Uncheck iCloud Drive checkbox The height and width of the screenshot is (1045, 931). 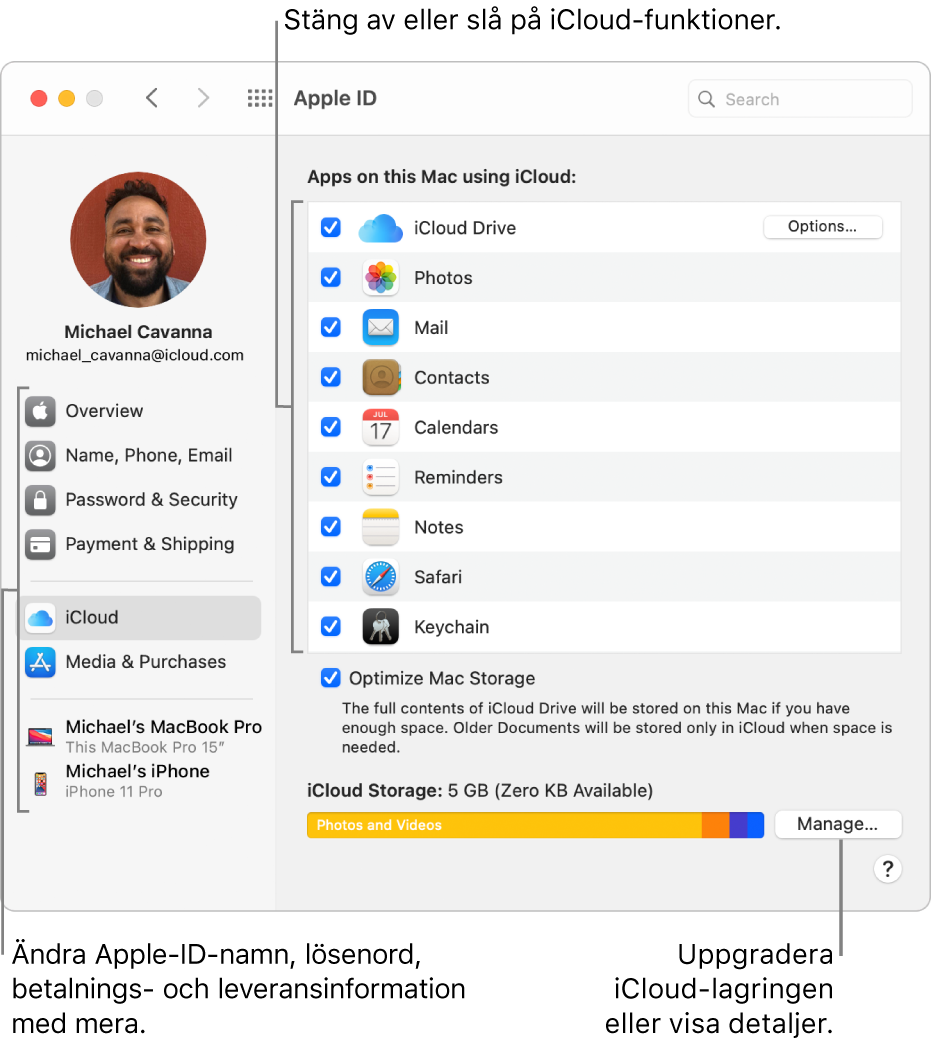click(x=331, y=228)
